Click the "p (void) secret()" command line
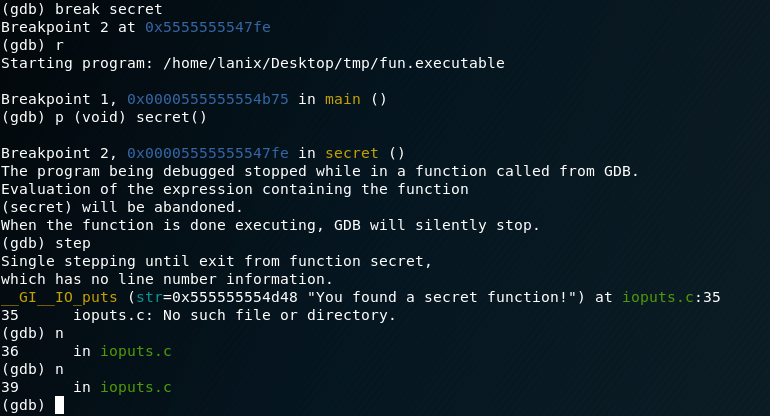The image size is (770, 416). [131, 117]
